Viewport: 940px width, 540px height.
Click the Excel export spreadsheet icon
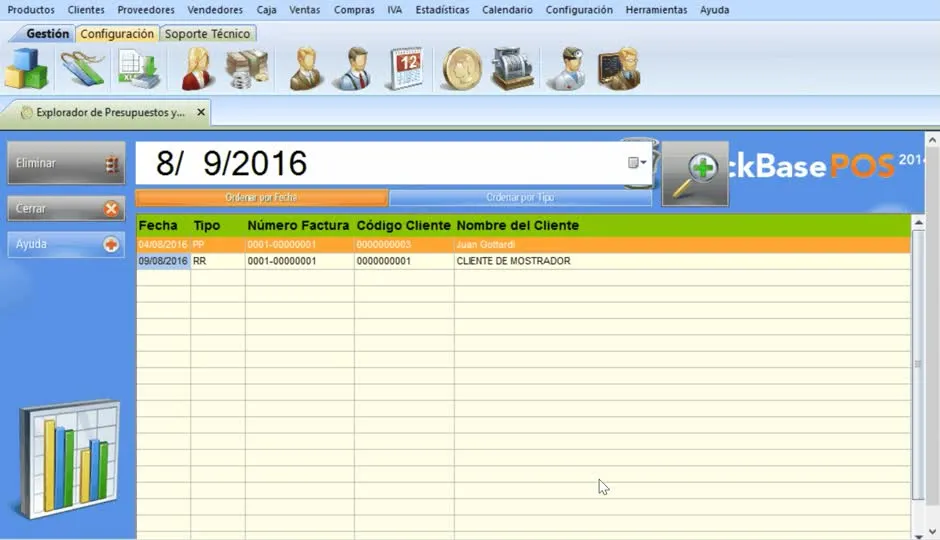(x=138, y=68)
